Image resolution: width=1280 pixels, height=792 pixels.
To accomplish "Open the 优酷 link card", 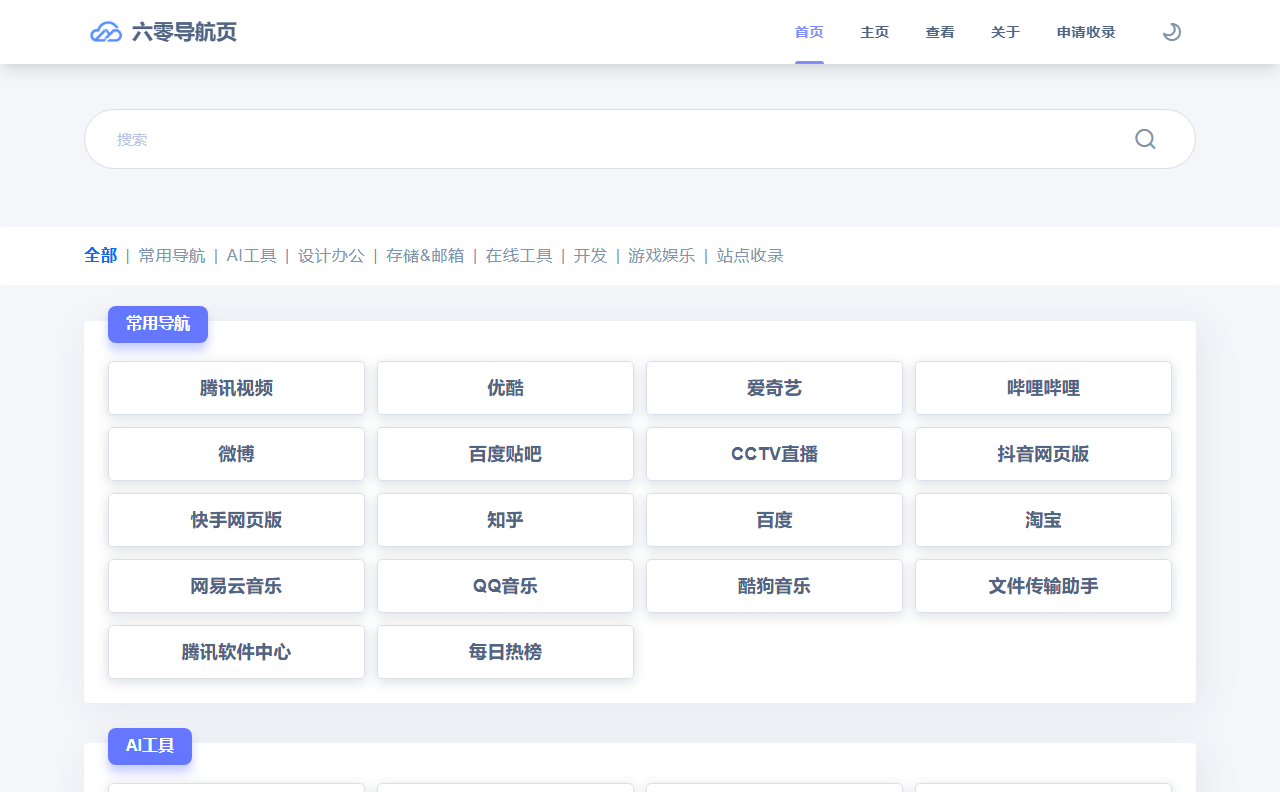I will (505, 388).
